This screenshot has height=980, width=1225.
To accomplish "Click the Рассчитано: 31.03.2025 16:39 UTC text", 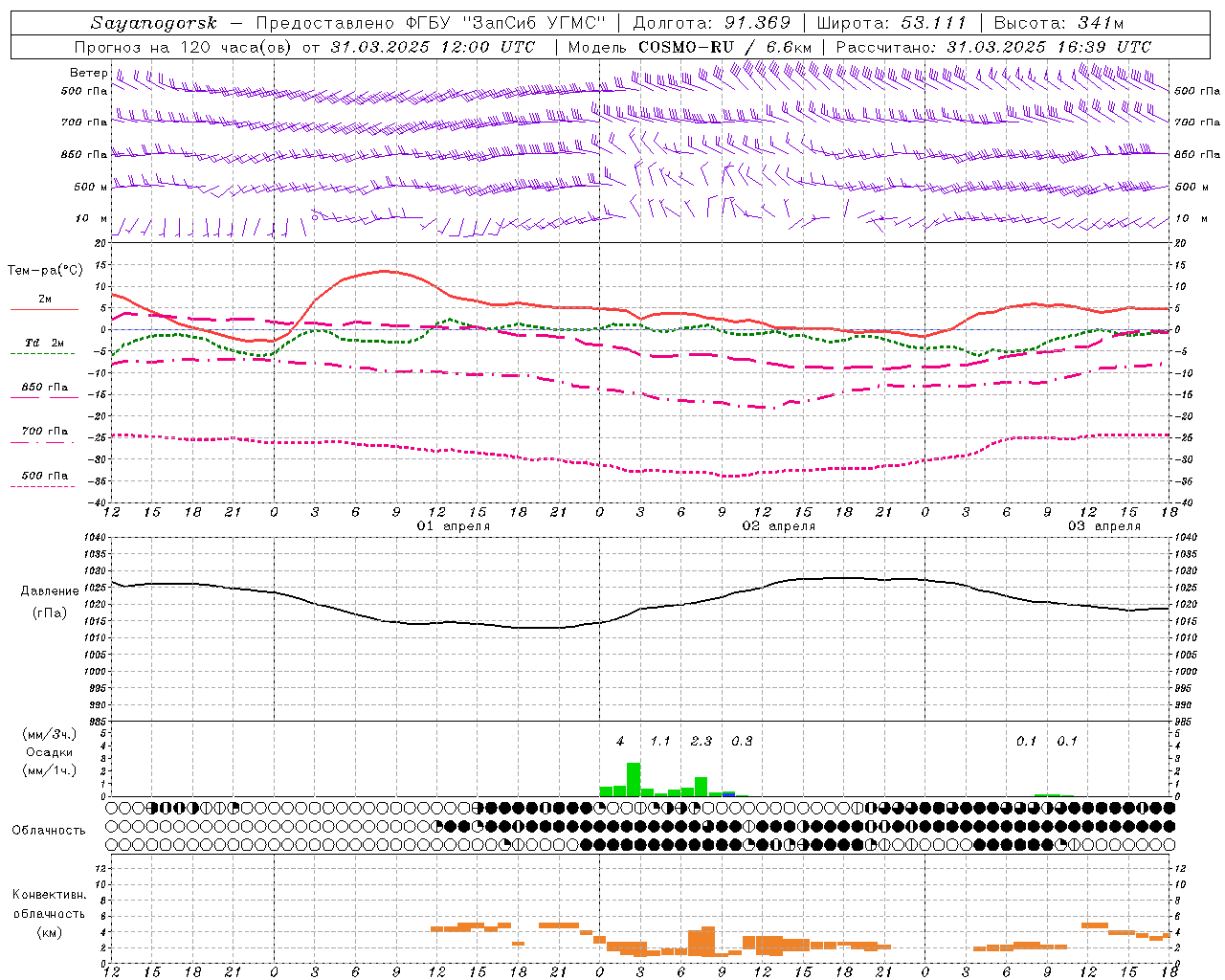I will [993, 47].
